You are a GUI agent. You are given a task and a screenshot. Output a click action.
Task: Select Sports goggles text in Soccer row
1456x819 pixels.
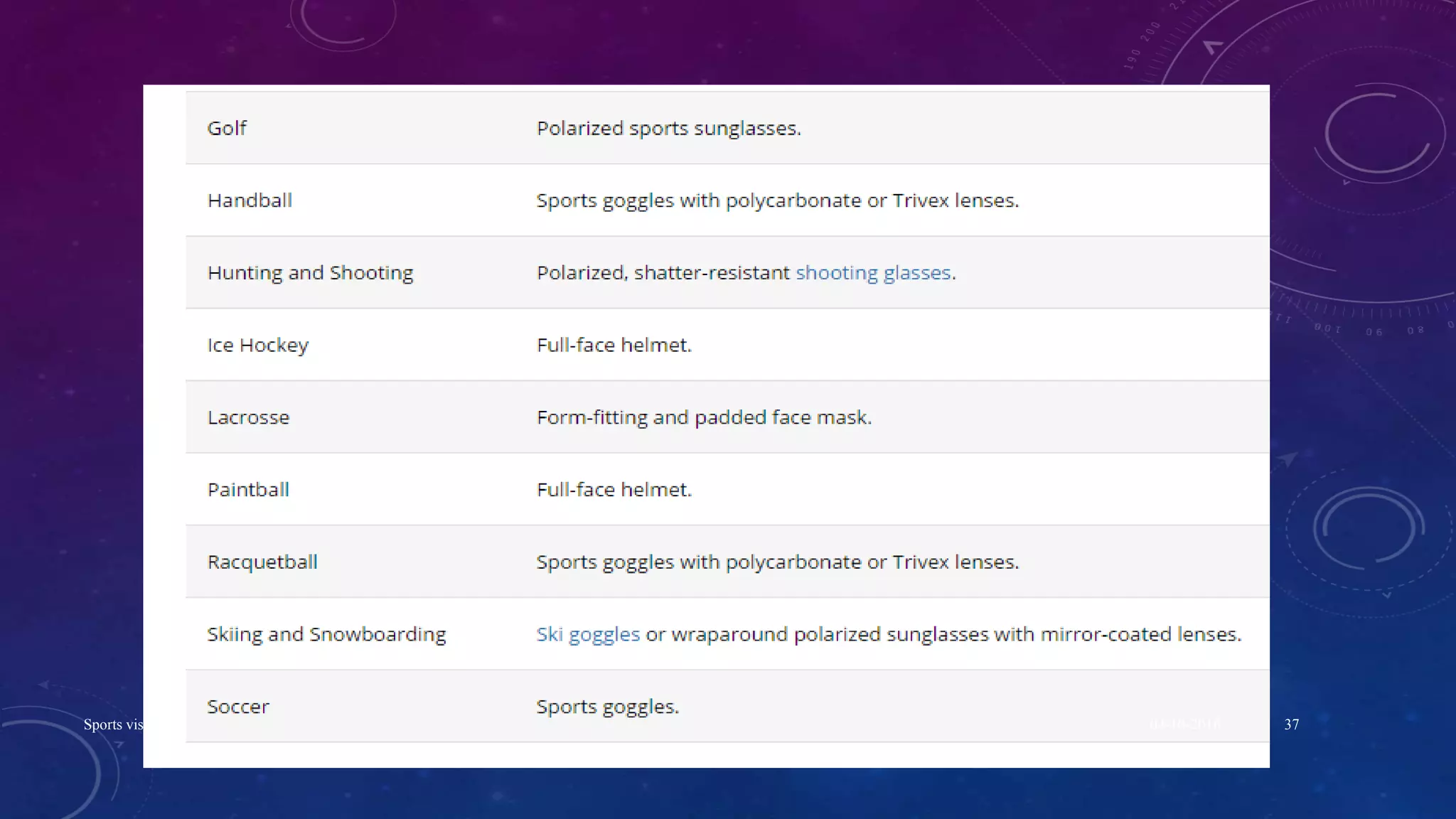tap(607, 707)
